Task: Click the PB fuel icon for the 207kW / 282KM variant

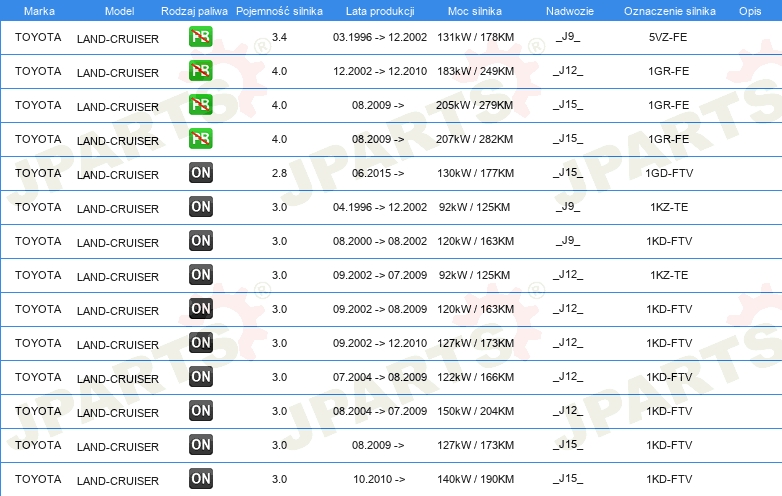Action: [201, 140]
